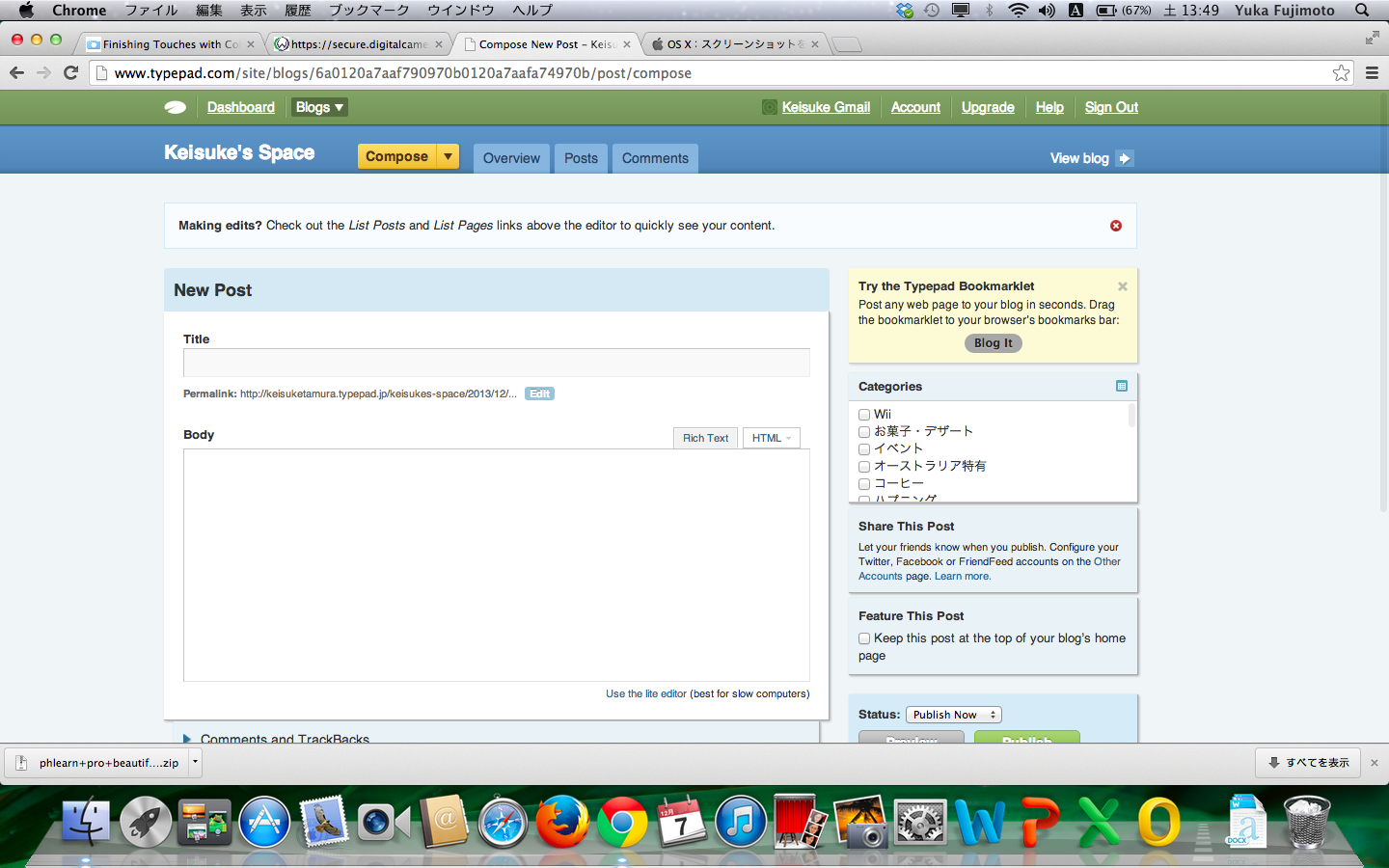Click the Sign Out link
1389x868 pixels.
1111,107
